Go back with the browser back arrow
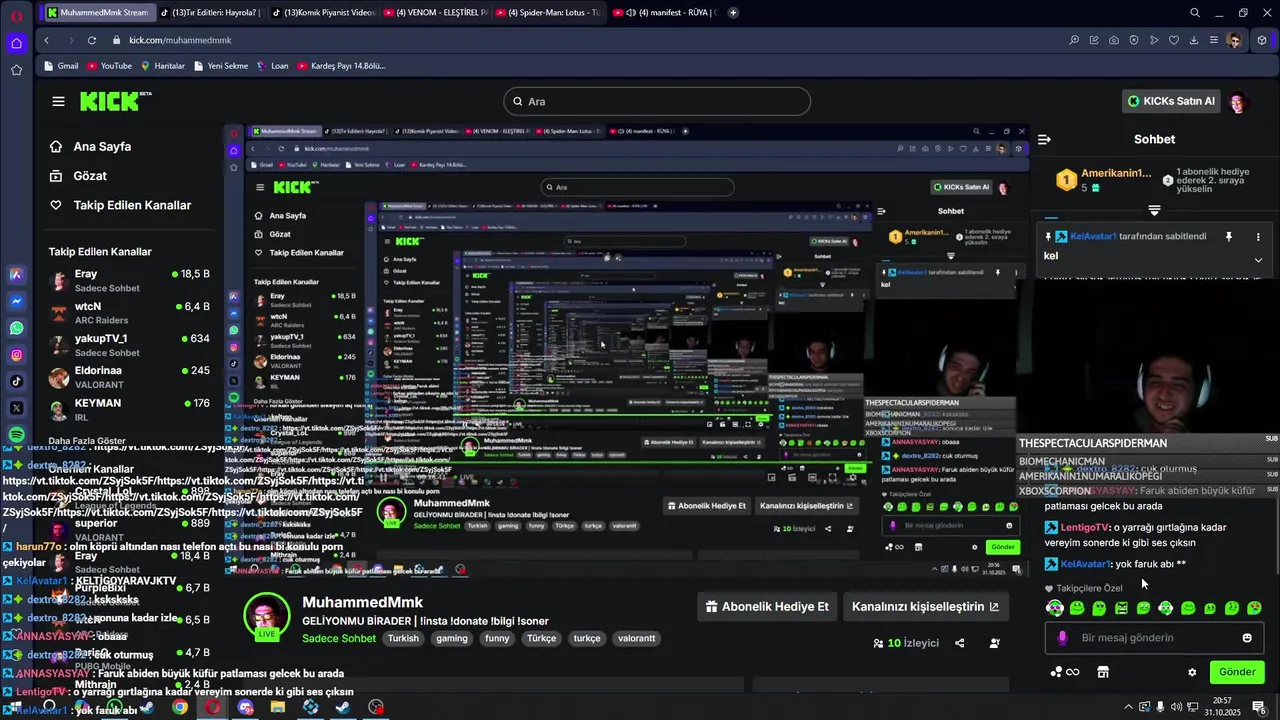1280x720 pixels. click(46, 40)
